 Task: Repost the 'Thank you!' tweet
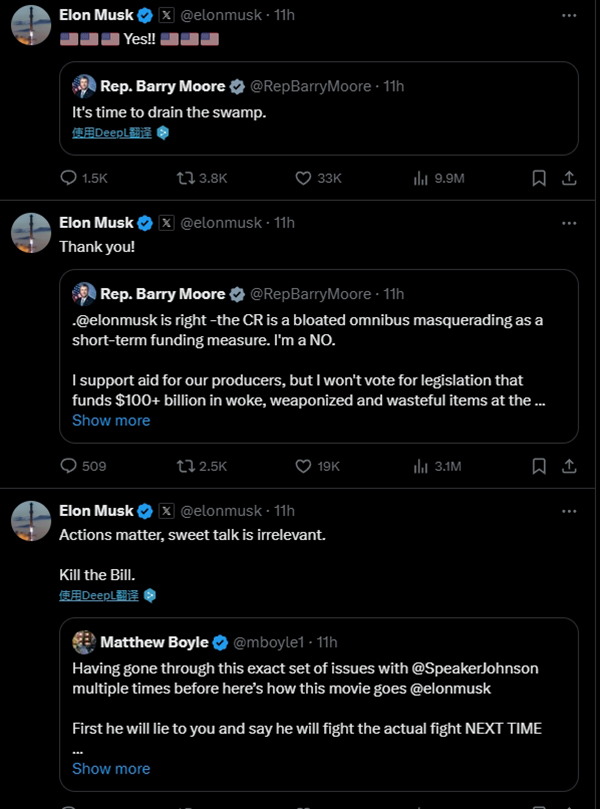(x=185, y=466)
